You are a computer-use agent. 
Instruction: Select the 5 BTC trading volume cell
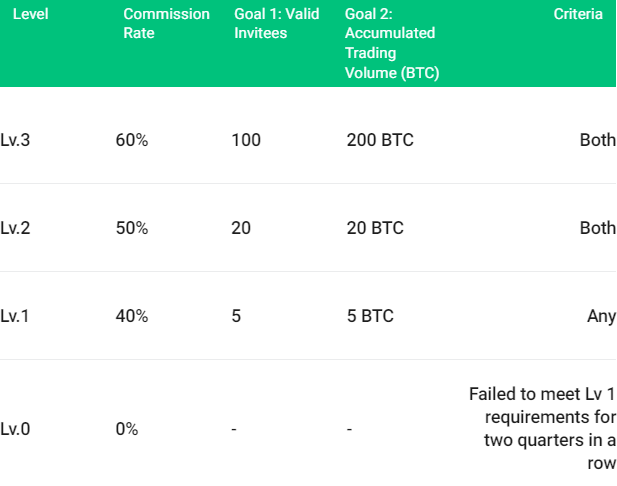click(x=370, y=316)
